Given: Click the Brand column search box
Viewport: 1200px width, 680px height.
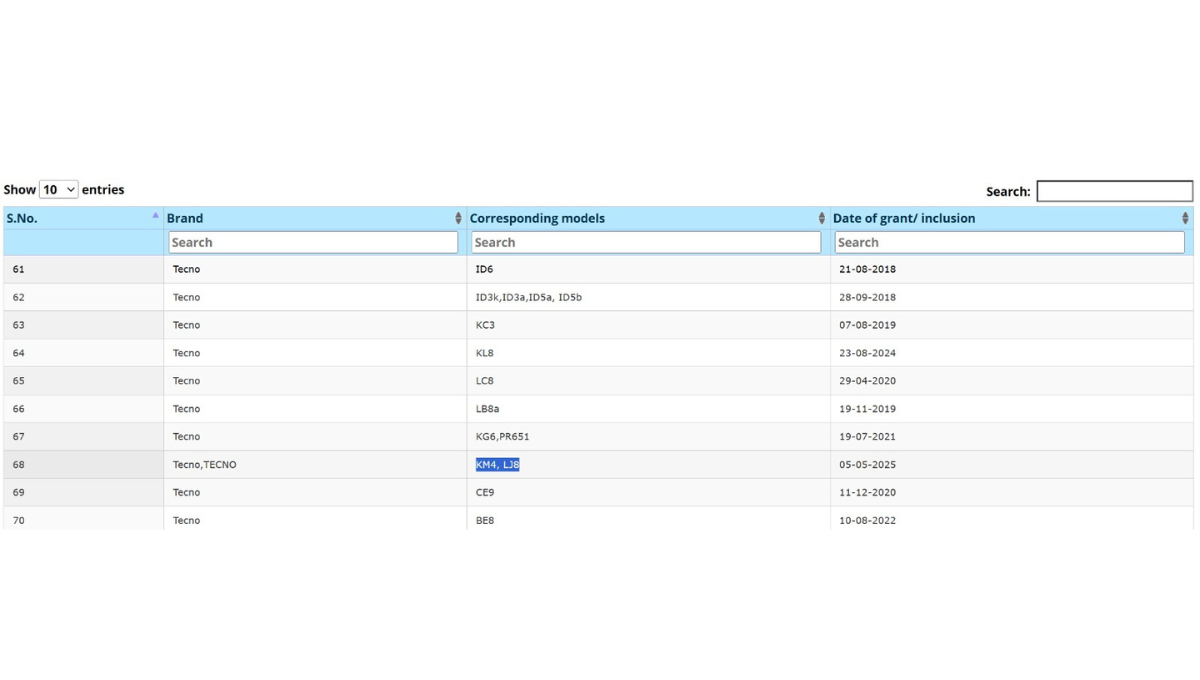Looking at the screenshot, I should 313,242.
